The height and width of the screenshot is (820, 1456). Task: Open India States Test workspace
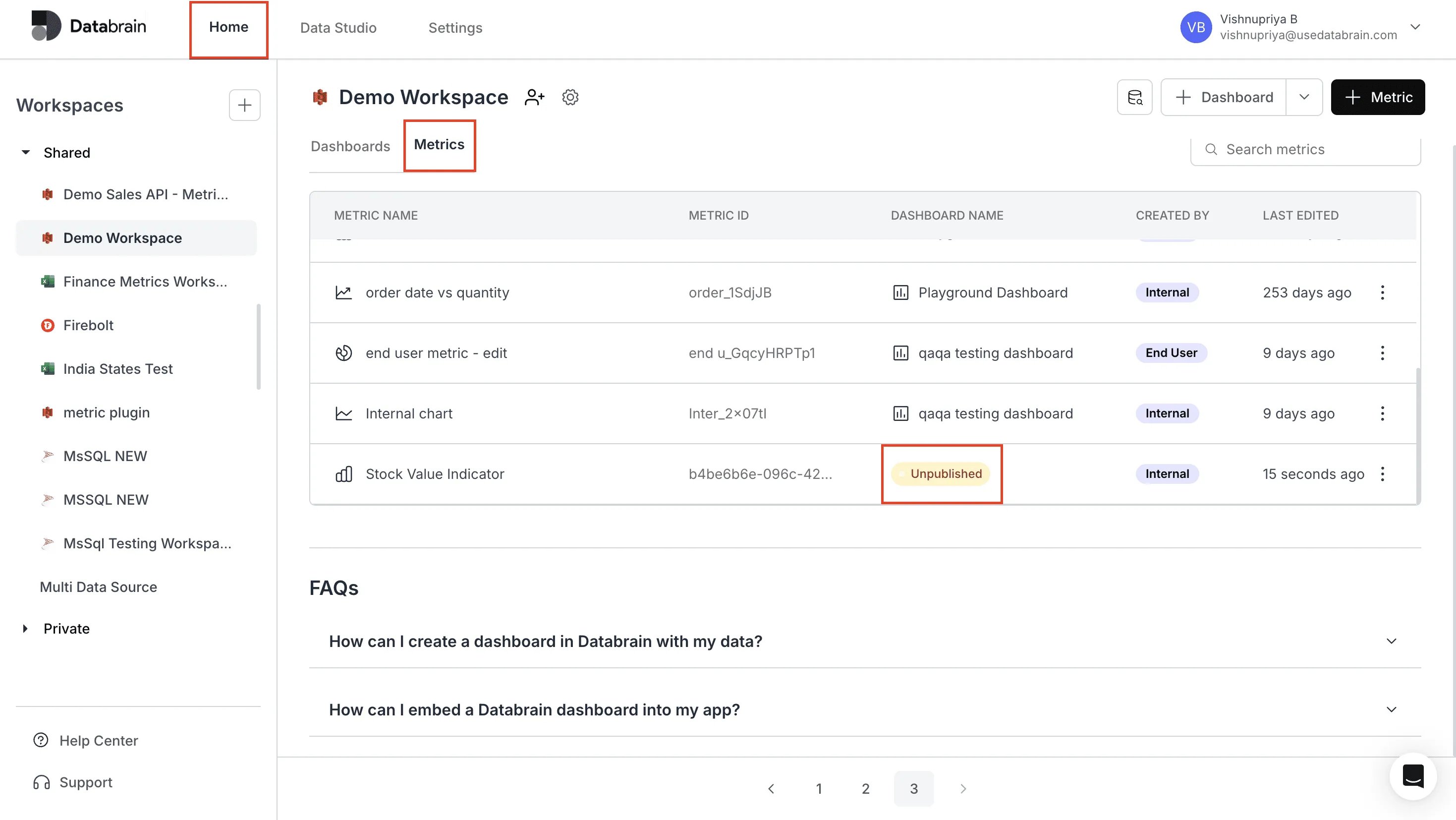click(136, 369)
